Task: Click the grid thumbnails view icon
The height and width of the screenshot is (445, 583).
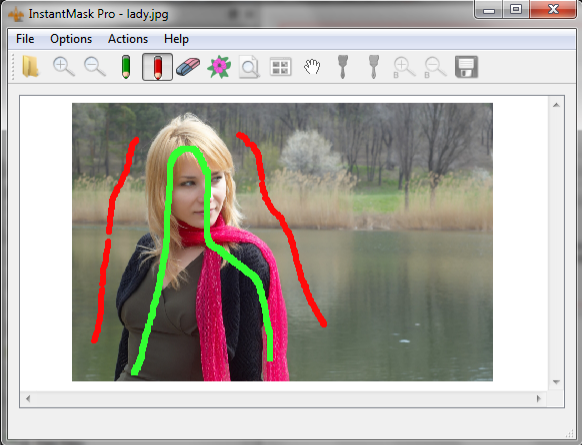Action: click(x=281, y=67)
